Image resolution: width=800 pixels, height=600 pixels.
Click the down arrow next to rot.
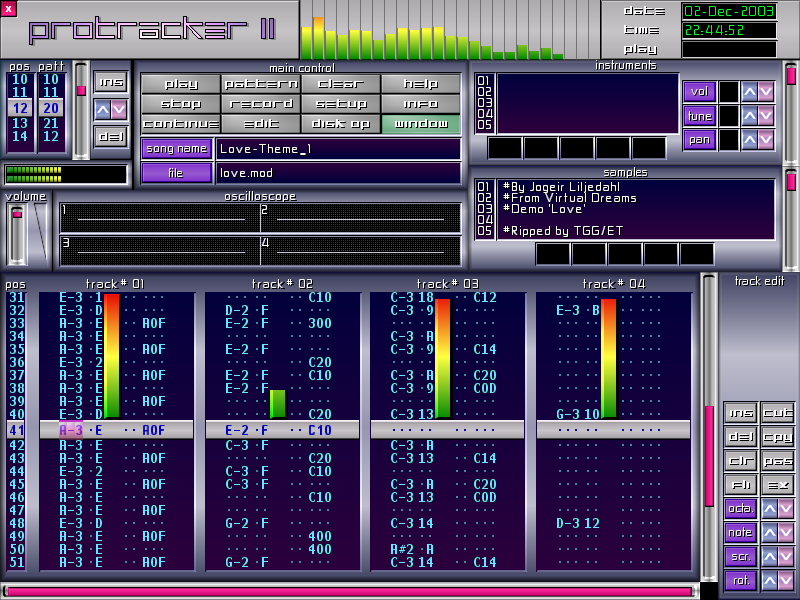point(786,581)
